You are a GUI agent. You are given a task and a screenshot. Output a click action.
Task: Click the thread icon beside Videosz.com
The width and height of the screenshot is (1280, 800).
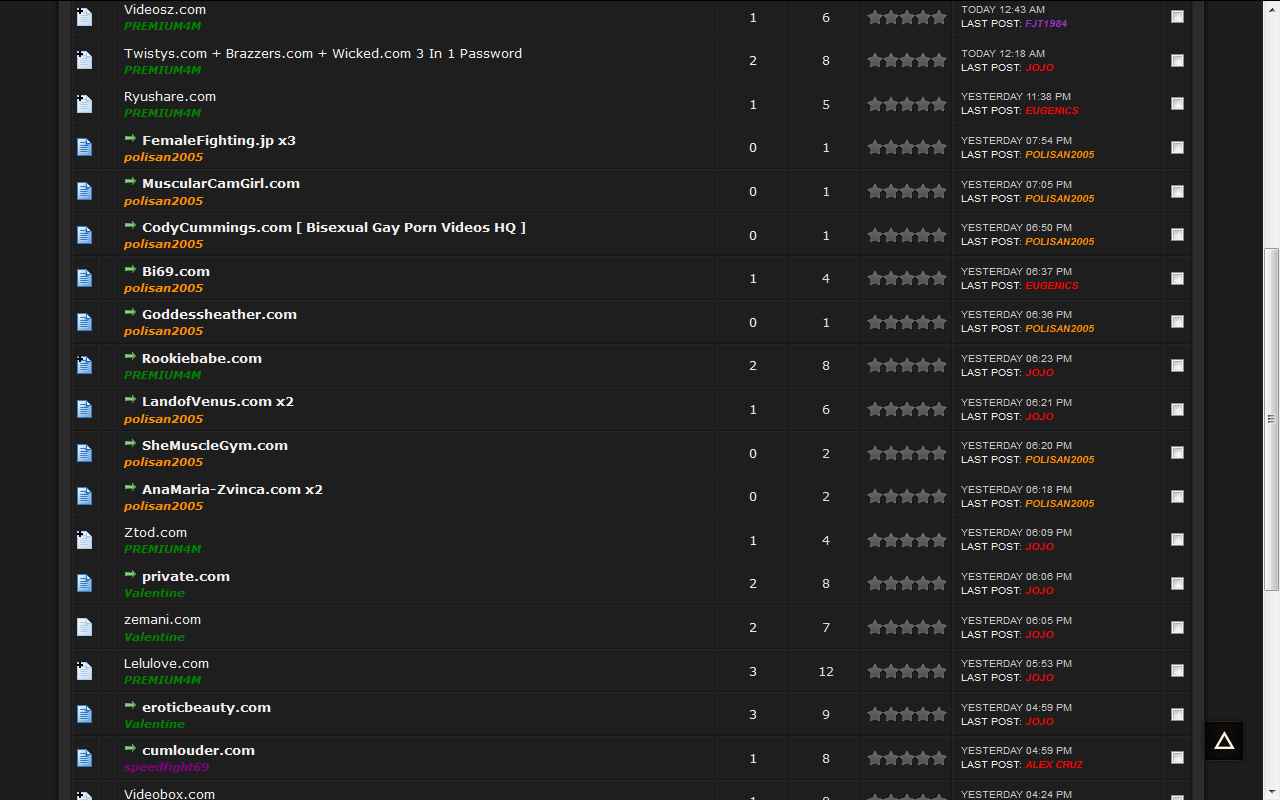point(84,17)
